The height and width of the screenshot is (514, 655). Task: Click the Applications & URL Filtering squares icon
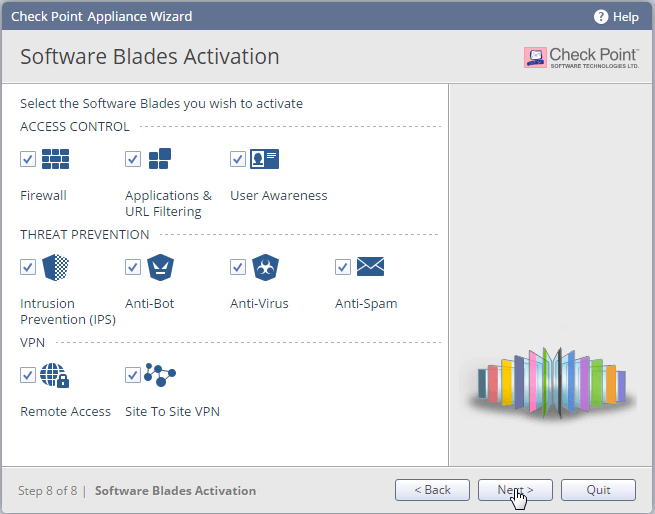[x=160, y=158]
